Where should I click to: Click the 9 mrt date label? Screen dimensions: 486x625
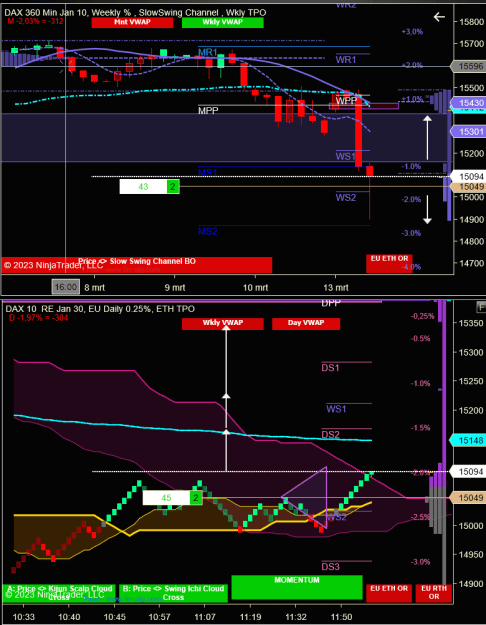(175, 287)
